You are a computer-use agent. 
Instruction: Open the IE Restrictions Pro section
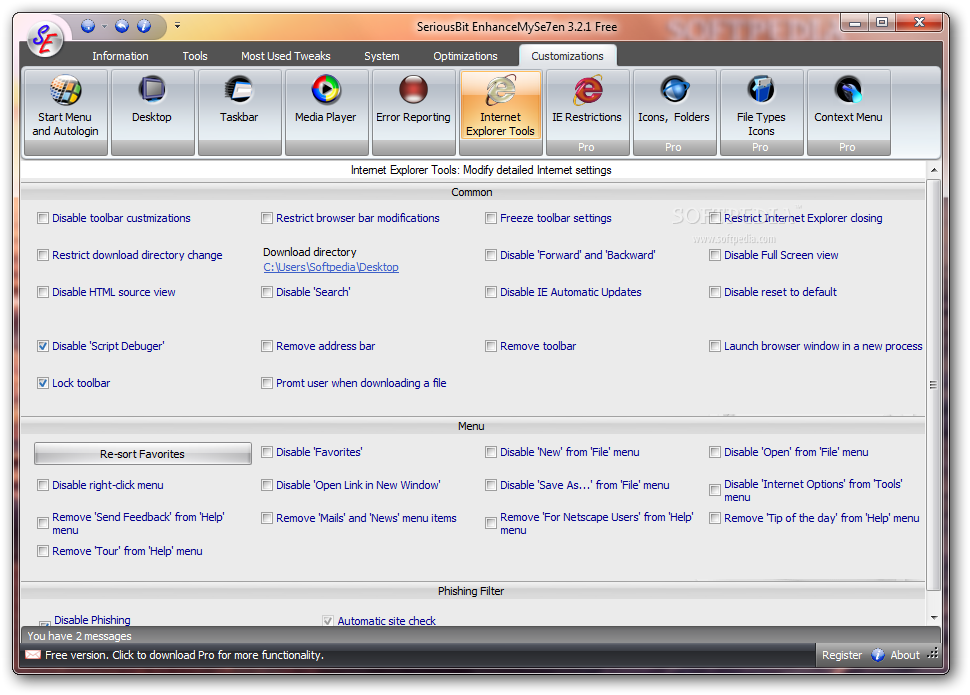click(587, 112)
